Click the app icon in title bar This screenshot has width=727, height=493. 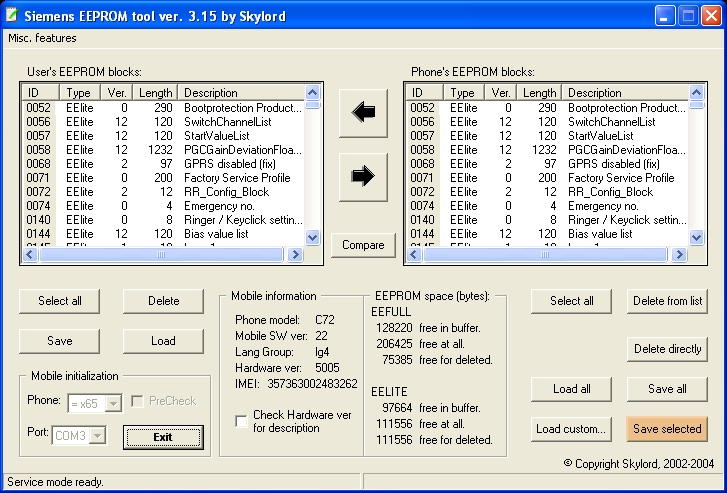coord(11,15)
